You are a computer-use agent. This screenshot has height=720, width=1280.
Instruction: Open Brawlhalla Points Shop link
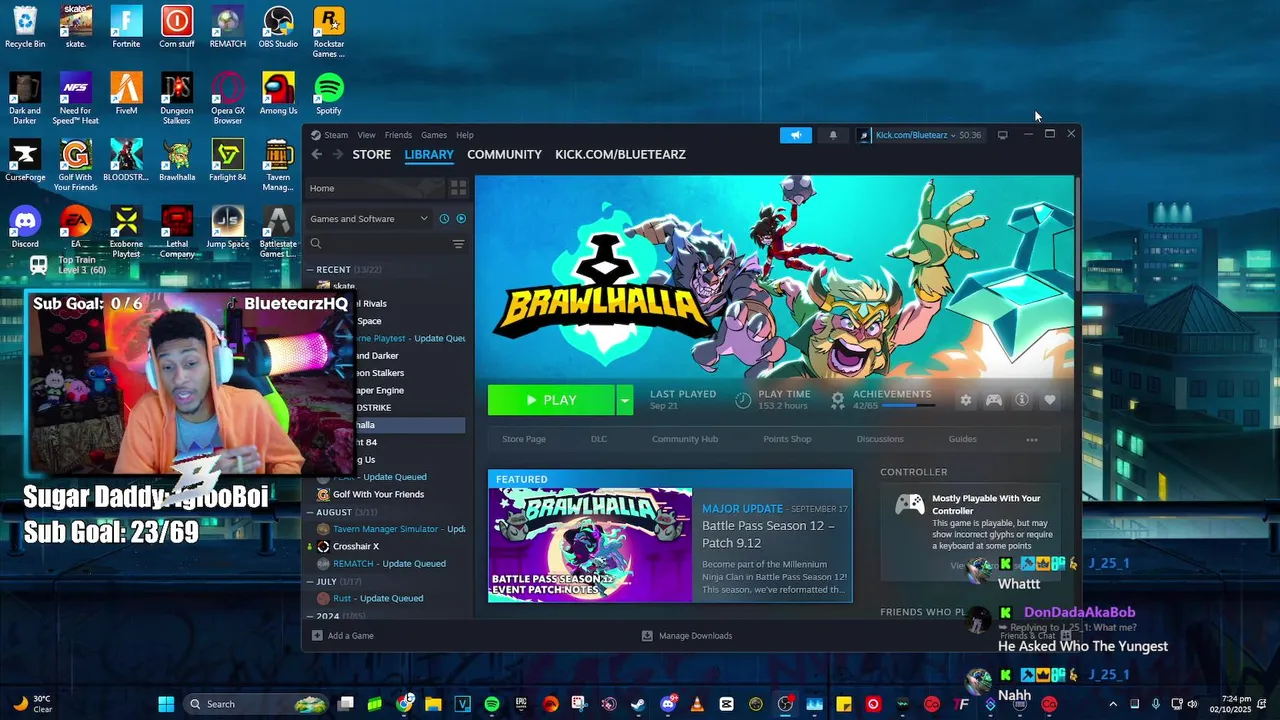click(787, 439)
